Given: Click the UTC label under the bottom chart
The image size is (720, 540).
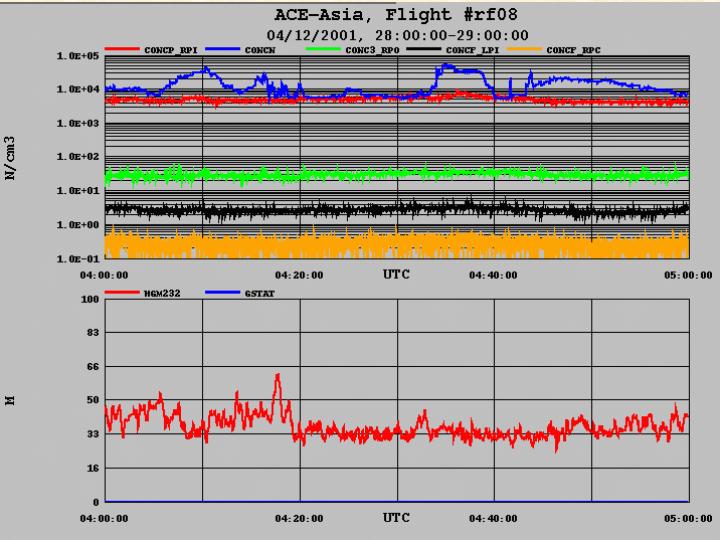Looking at the screenshot, I should click(396, 518).
